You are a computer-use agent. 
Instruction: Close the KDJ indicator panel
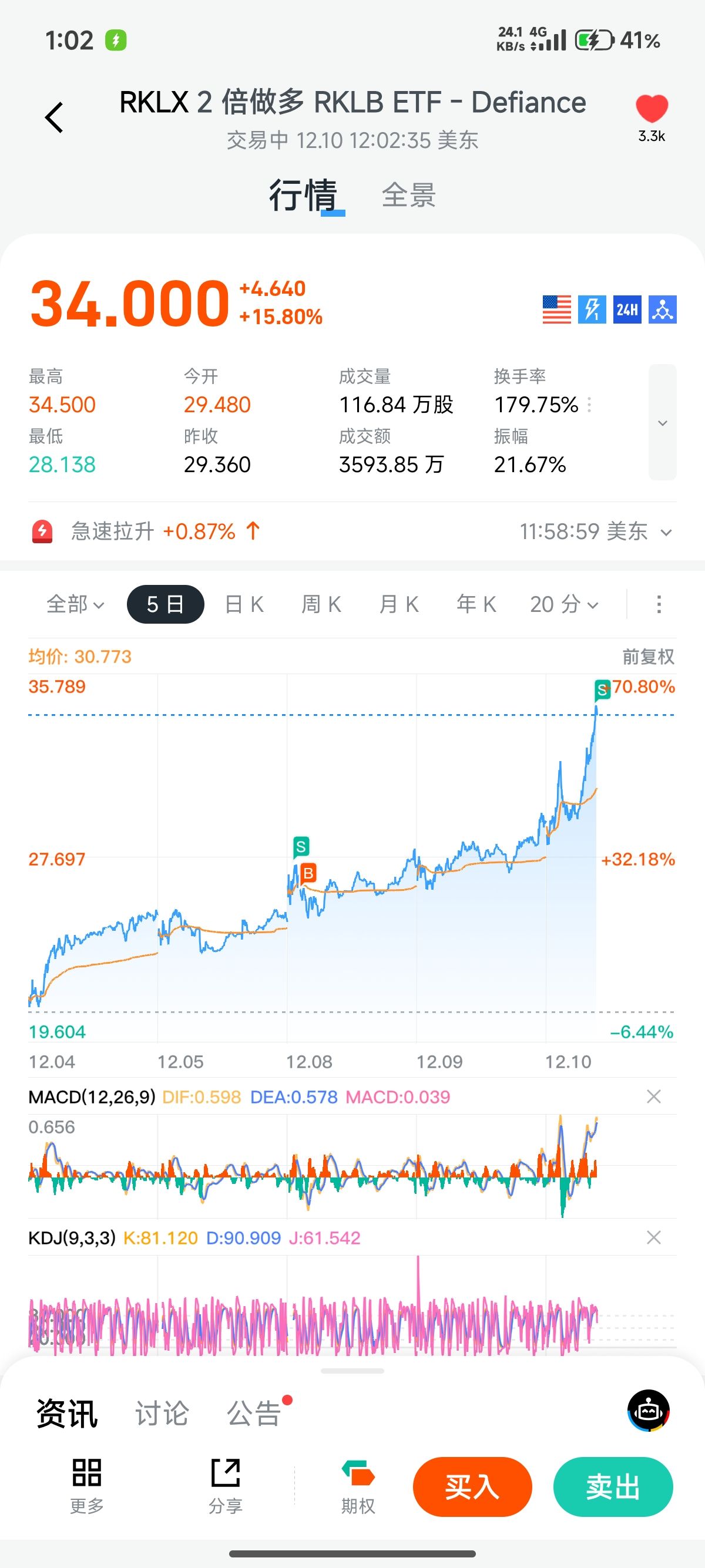click(x=654, y=1237)
